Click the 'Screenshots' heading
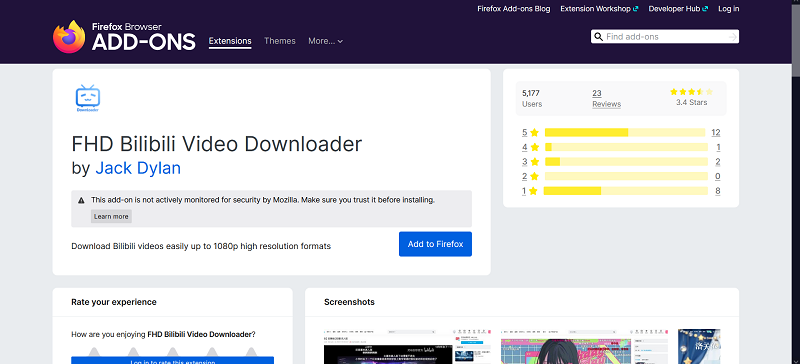 [349, 302]
